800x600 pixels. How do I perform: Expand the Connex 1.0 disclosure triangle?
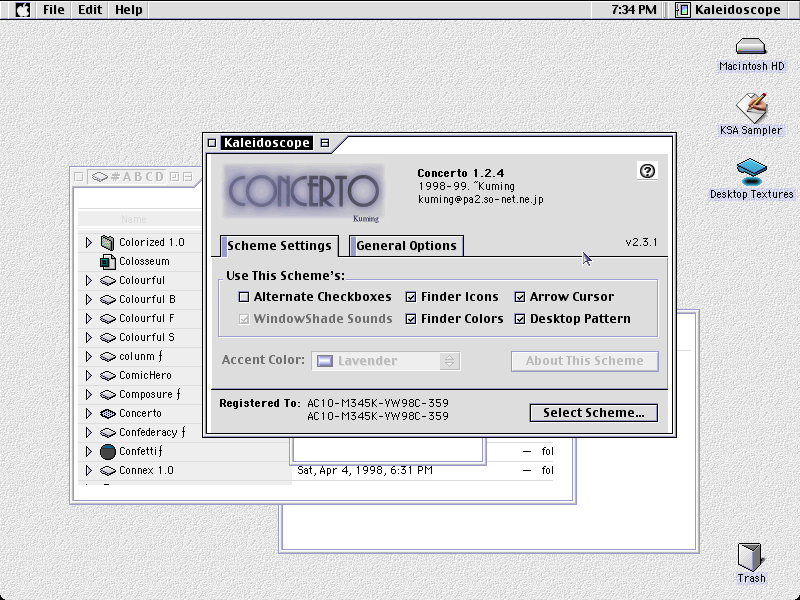(x=89, y=470)
